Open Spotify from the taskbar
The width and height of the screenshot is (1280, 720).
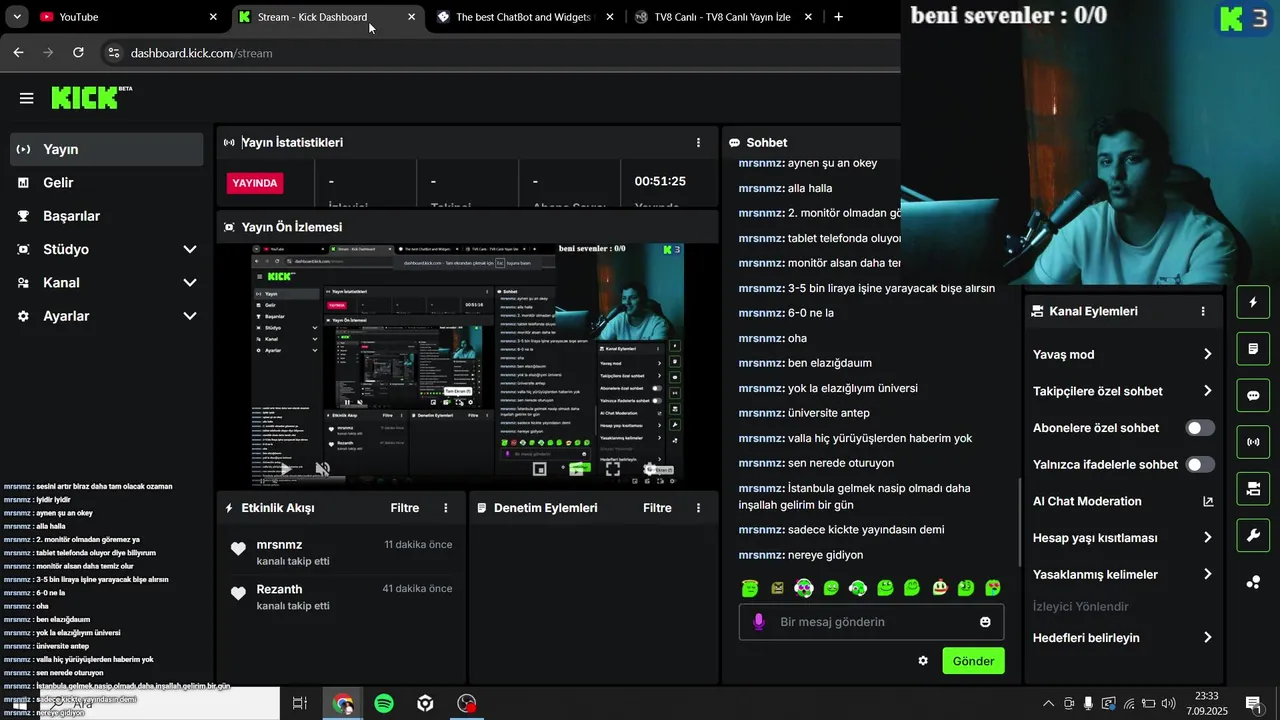pos(384,704)
